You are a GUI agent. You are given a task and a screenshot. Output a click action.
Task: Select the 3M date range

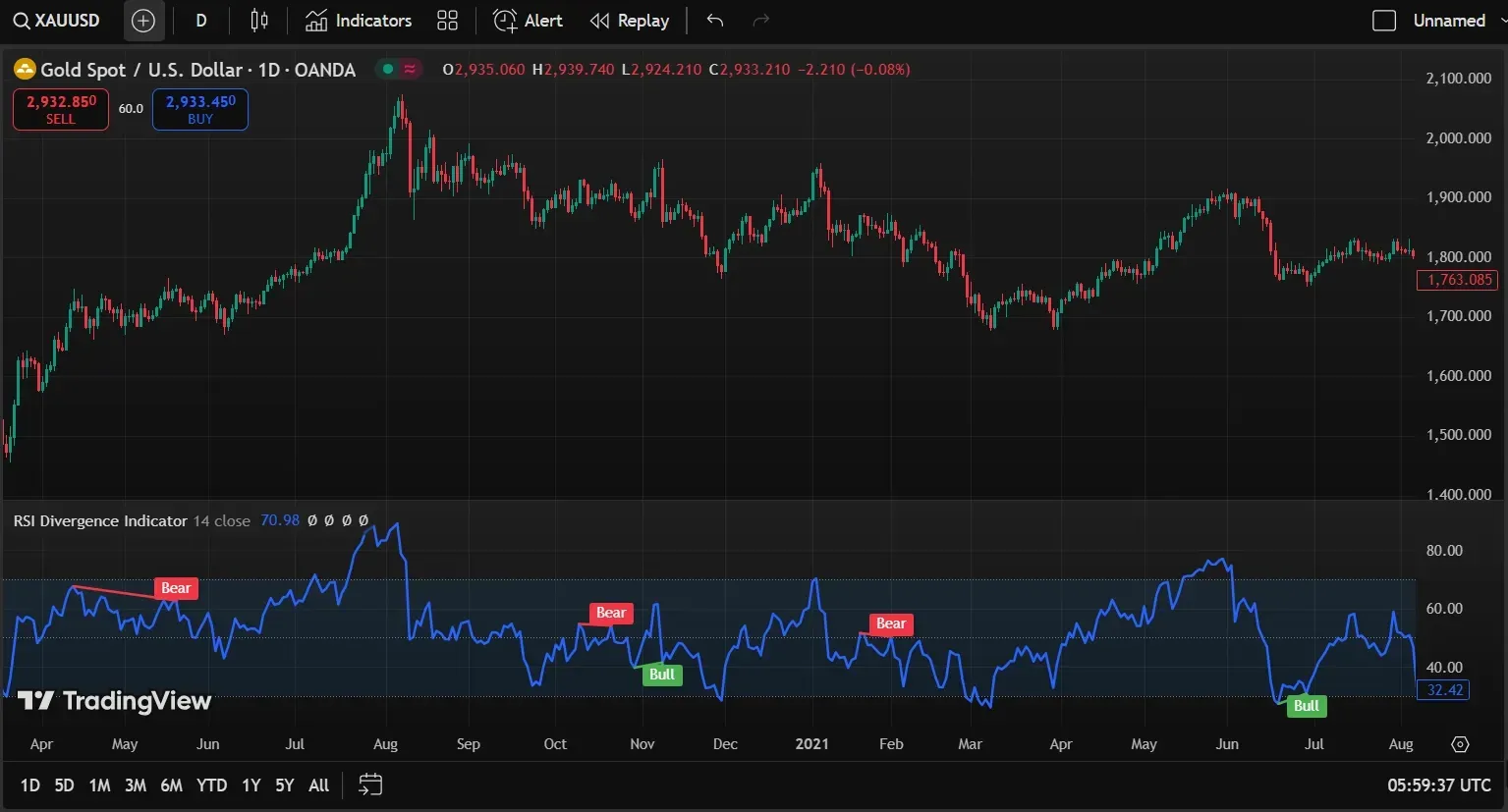click(x=136, y=785)
